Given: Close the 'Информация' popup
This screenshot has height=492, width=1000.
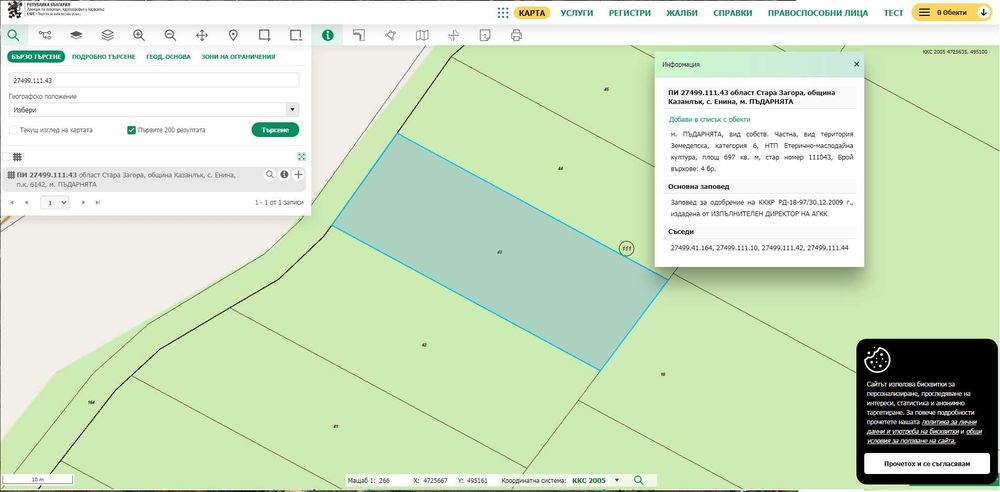Looking at the screenshot, I should [856, 63].
